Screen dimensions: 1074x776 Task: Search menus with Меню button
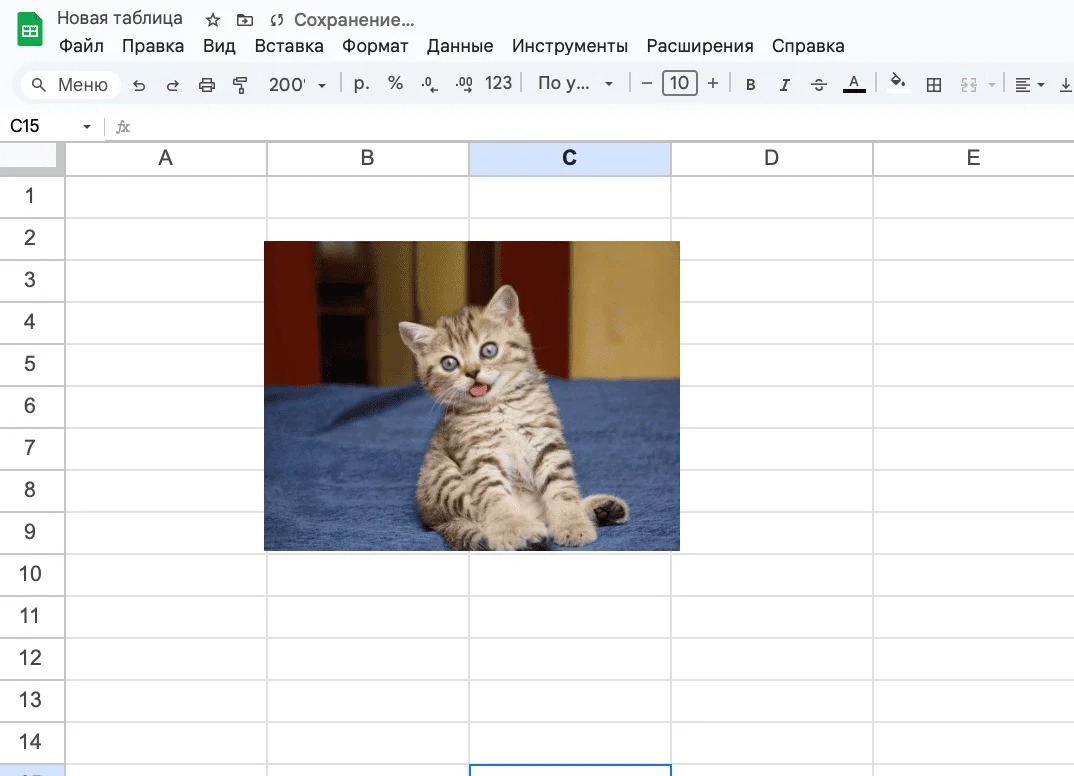[71, 85]
